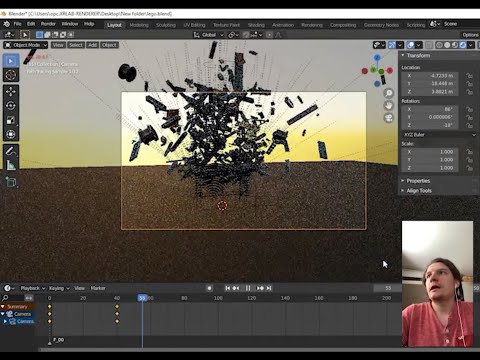480x360 pixels.
Task: Pause the animation playback
Action: point(248,288)
